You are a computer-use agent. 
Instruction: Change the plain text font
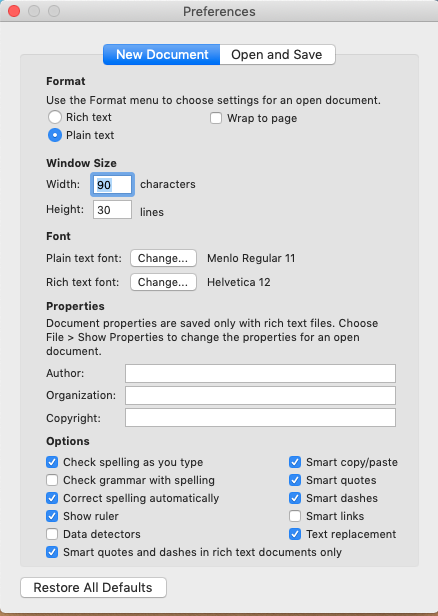point(163,258)
